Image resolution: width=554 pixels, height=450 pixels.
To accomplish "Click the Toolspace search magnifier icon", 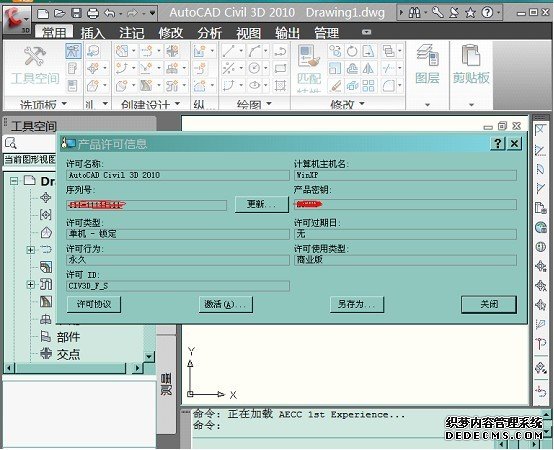I will (x=11, y=143).
